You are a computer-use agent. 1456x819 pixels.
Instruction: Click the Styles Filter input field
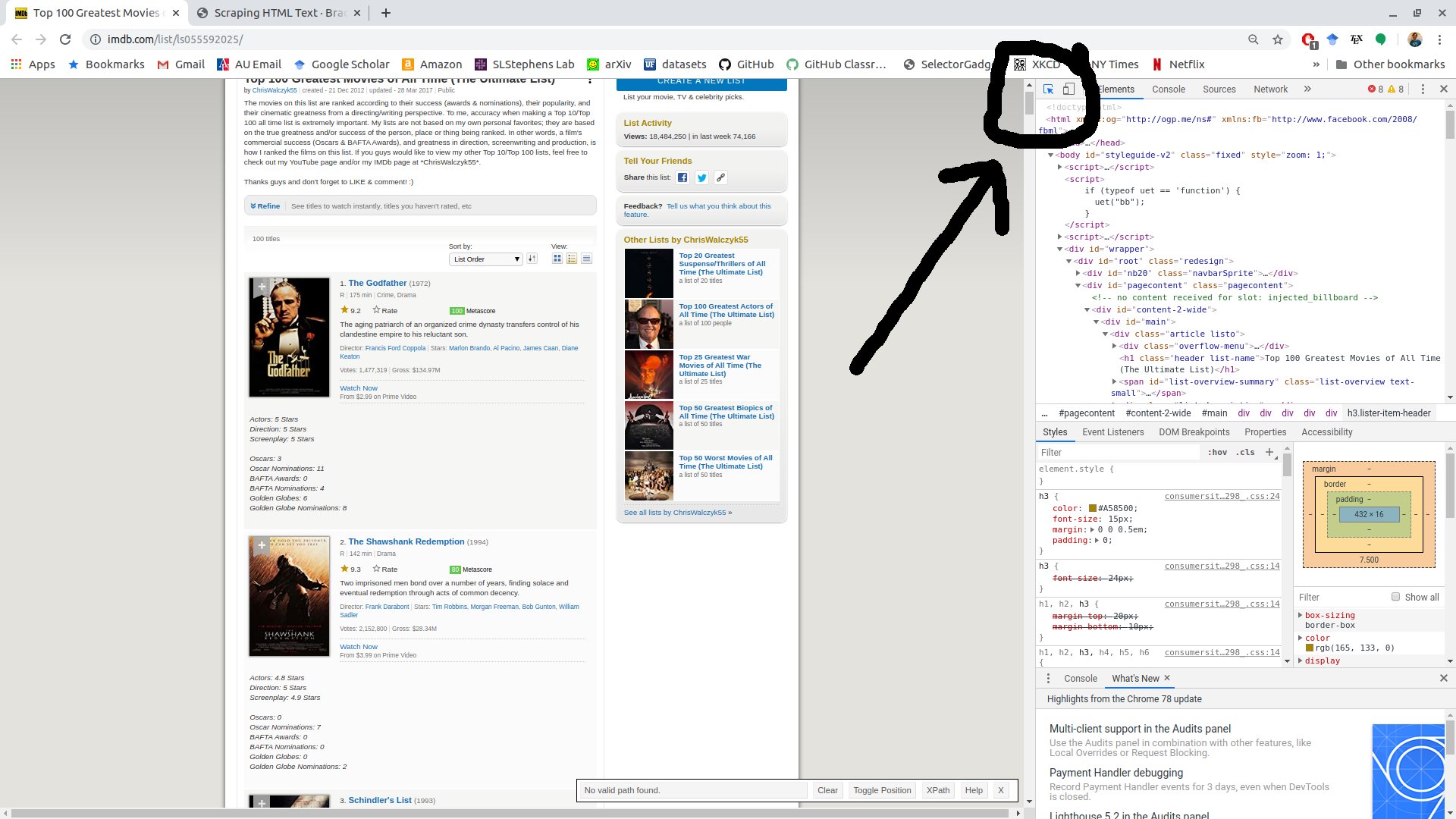1119,452
